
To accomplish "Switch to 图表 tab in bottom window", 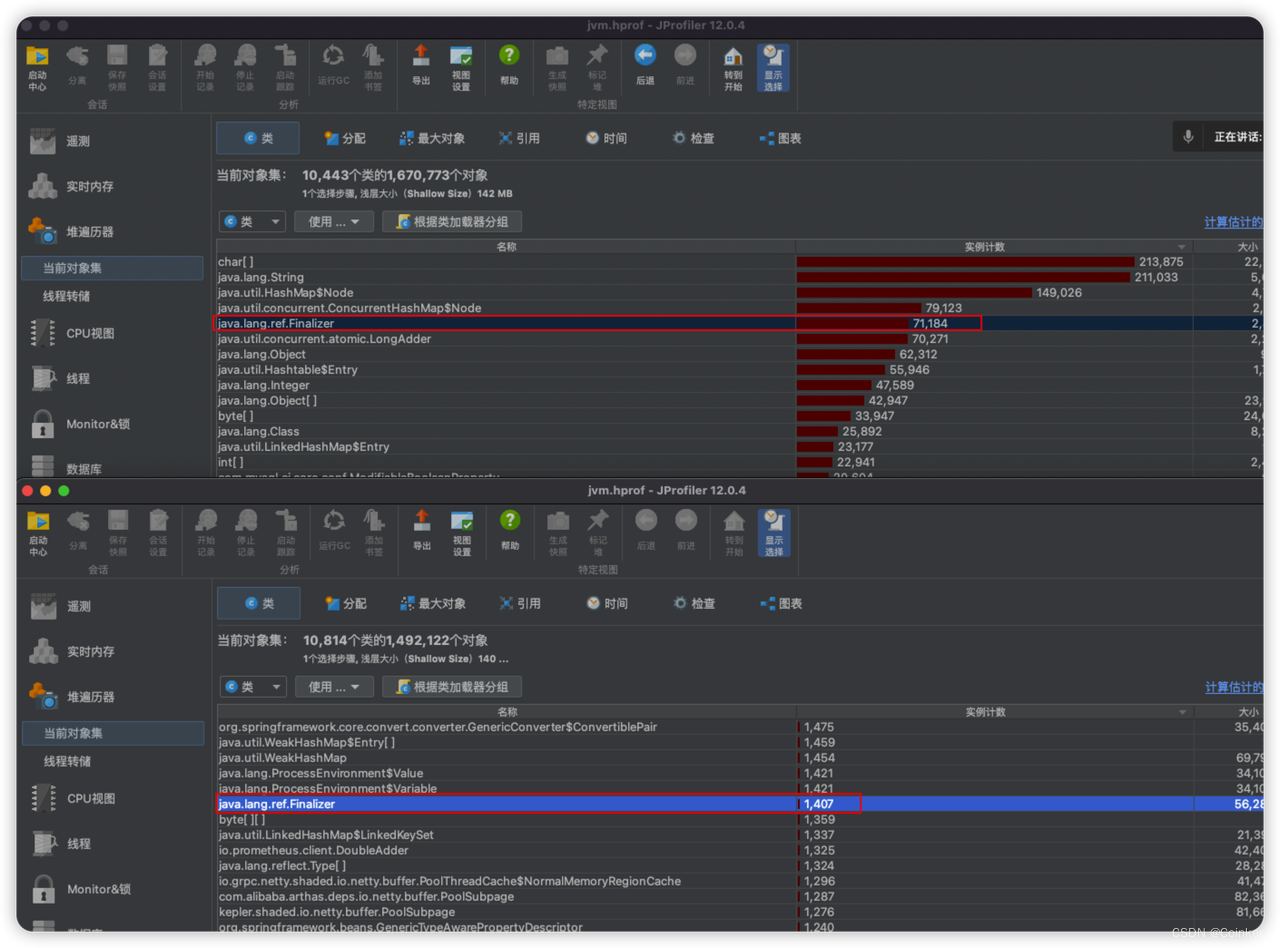I will (x=782, y=603).
